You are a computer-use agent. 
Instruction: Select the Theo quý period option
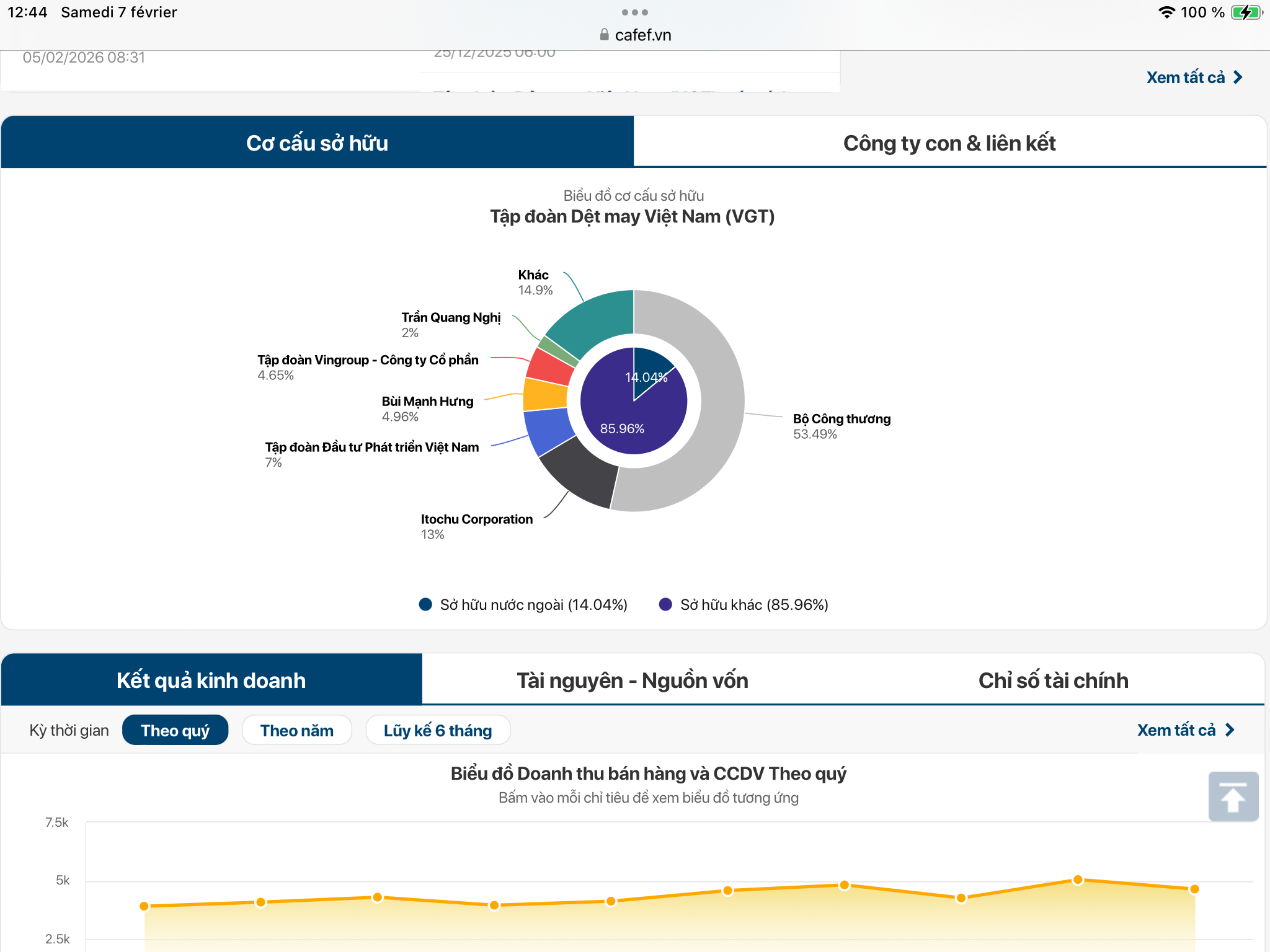175,730
